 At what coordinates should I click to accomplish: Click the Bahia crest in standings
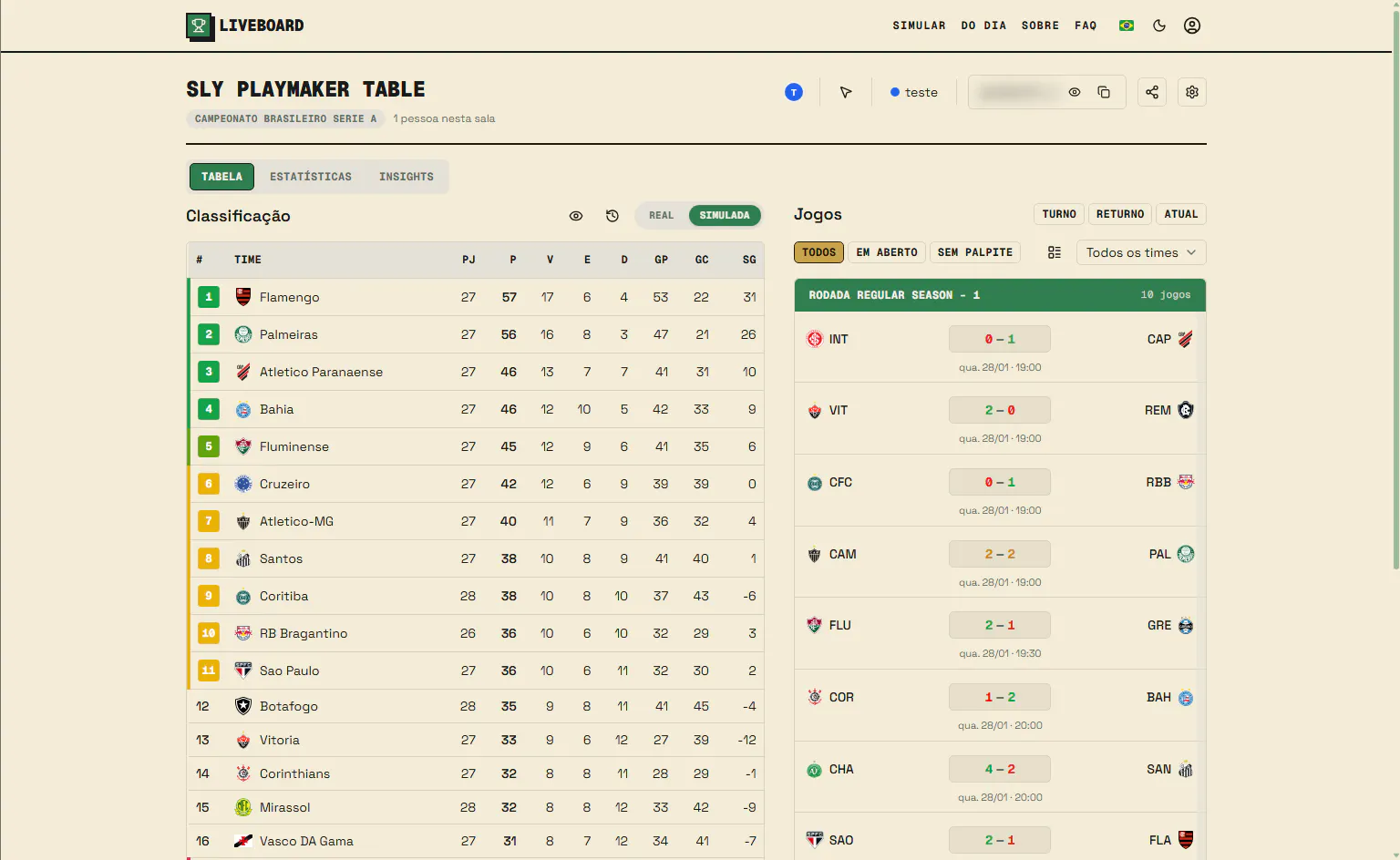click(243, 410)
